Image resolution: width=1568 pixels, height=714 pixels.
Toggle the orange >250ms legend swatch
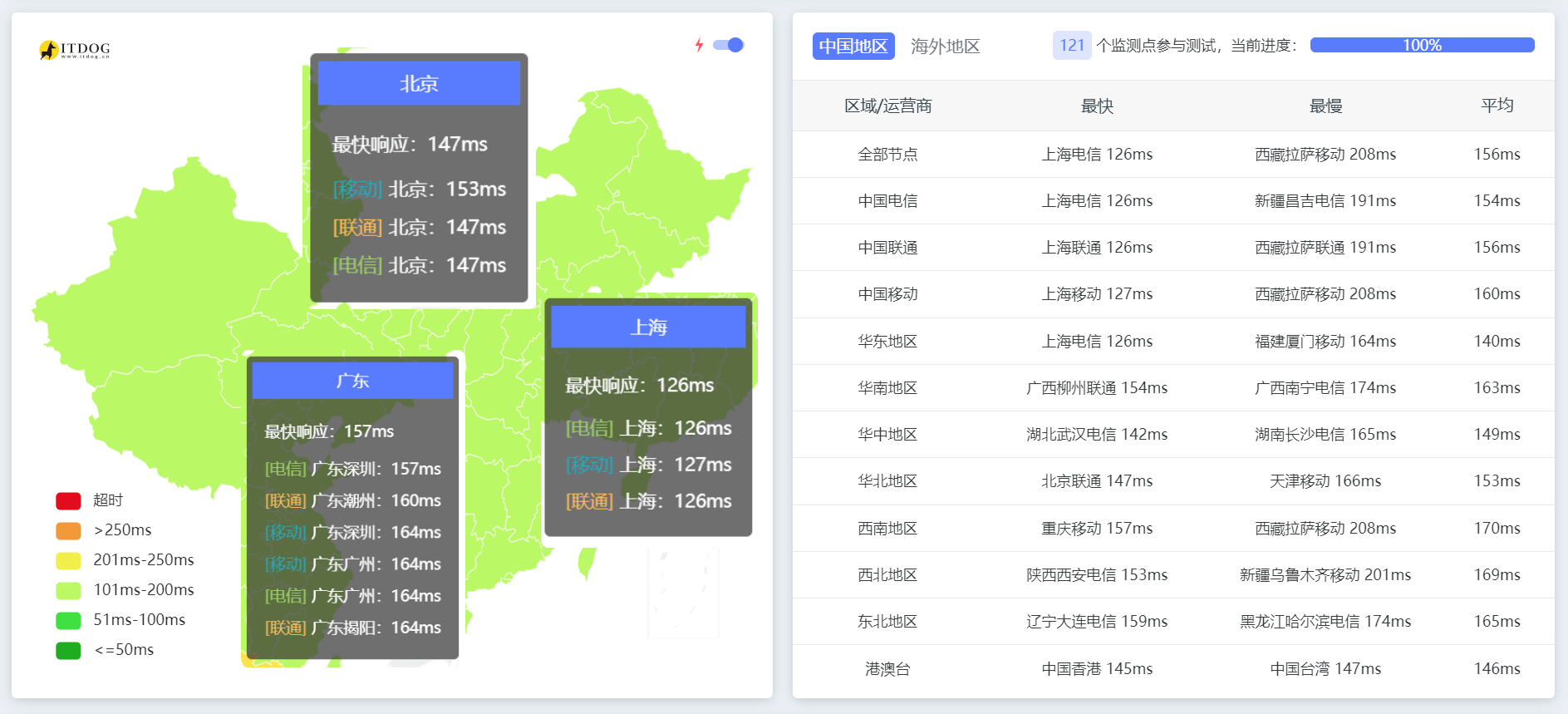pyautogui.click(x=68, y=530)
